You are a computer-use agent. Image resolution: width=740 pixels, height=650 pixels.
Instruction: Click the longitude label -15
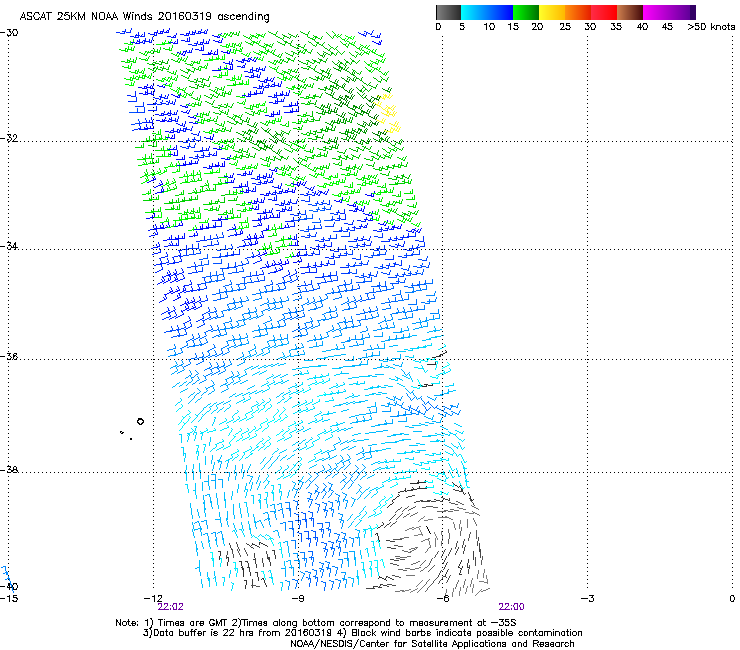(9, 599)
